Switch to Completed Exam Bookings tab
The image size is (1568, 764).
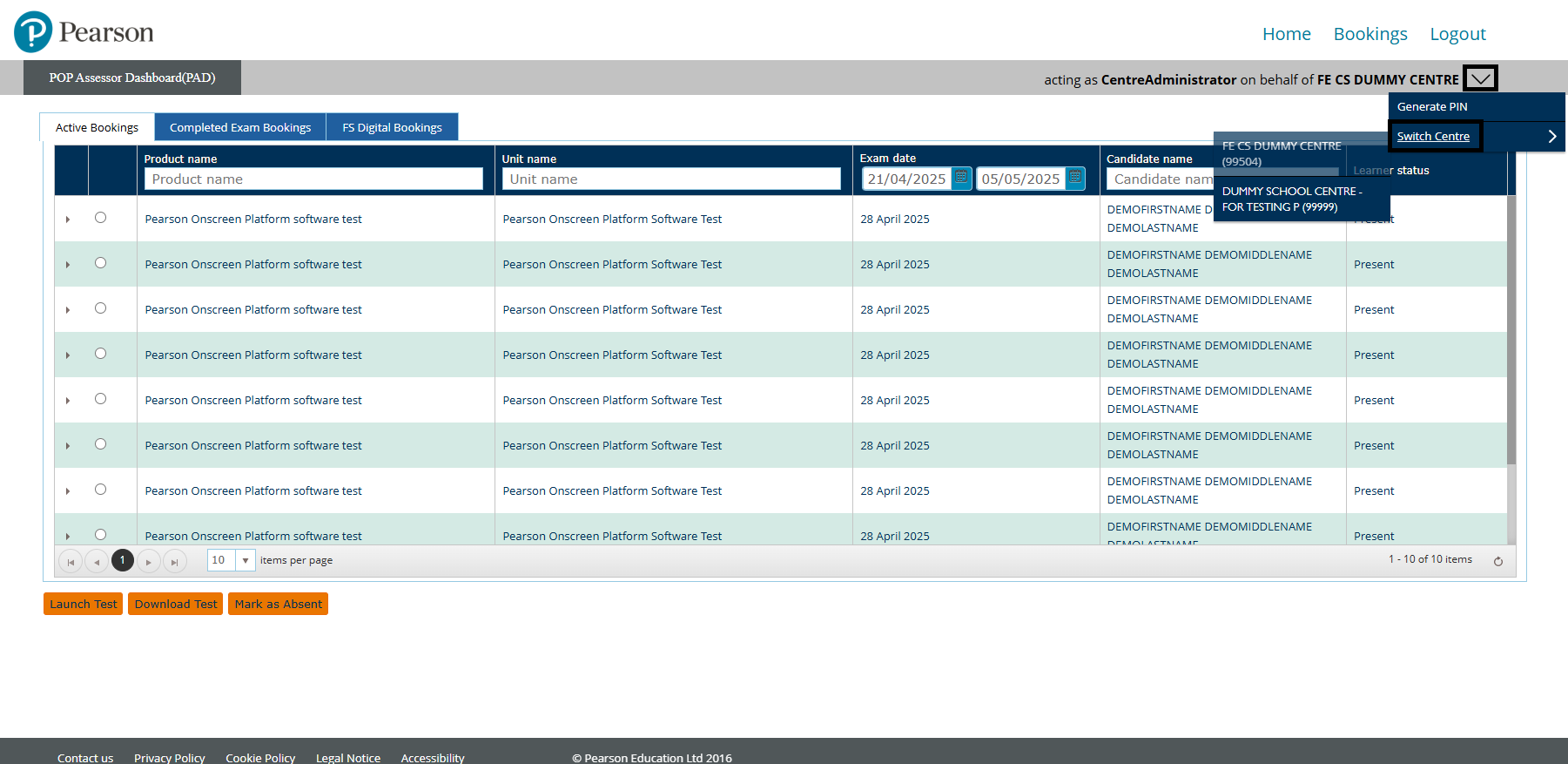(x=240, y=127)
